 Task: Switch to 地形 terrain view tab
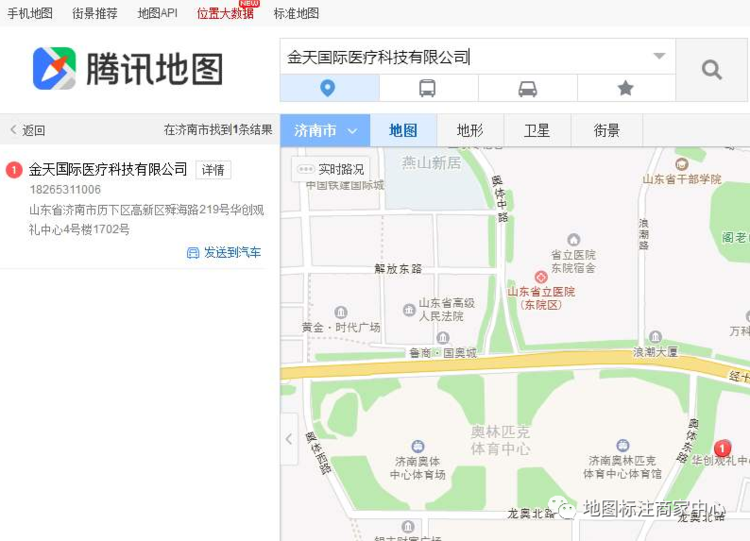(x=470, y=130)
